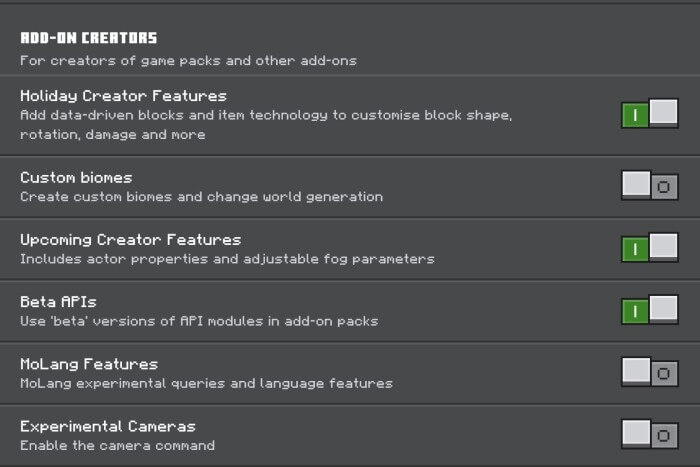Select the Upcoming Creator Features label
The image size is (700, 467).
point(130,240)
